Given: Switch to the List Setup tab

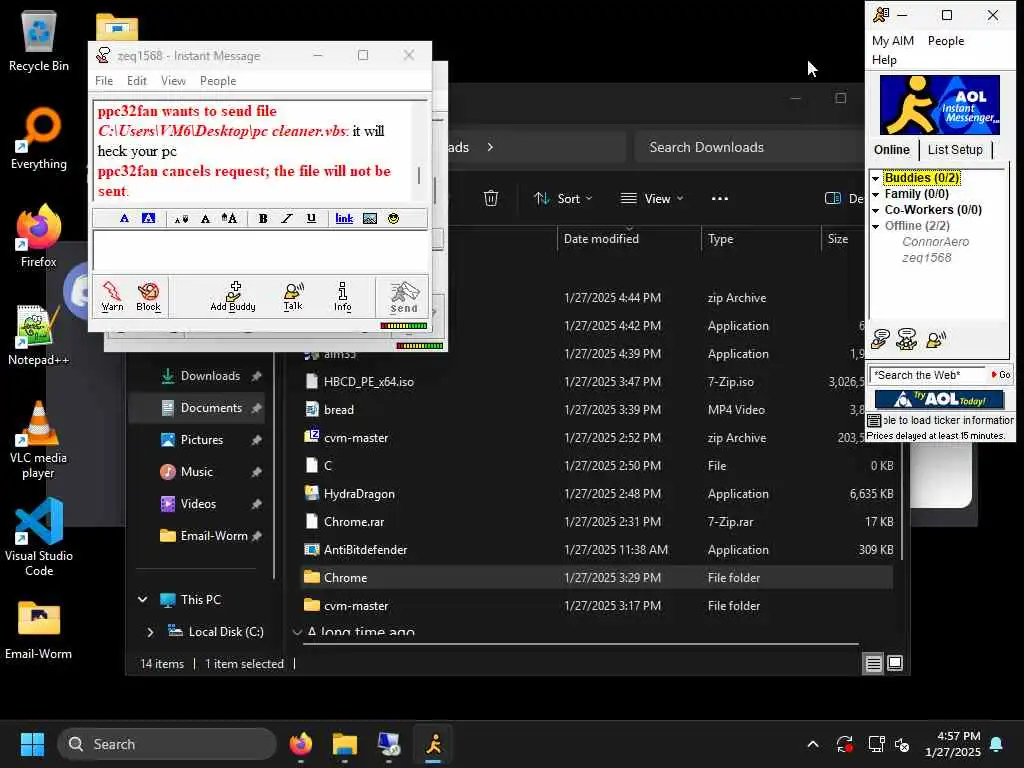Looking at the screenshot, I should tap(955, 150).
